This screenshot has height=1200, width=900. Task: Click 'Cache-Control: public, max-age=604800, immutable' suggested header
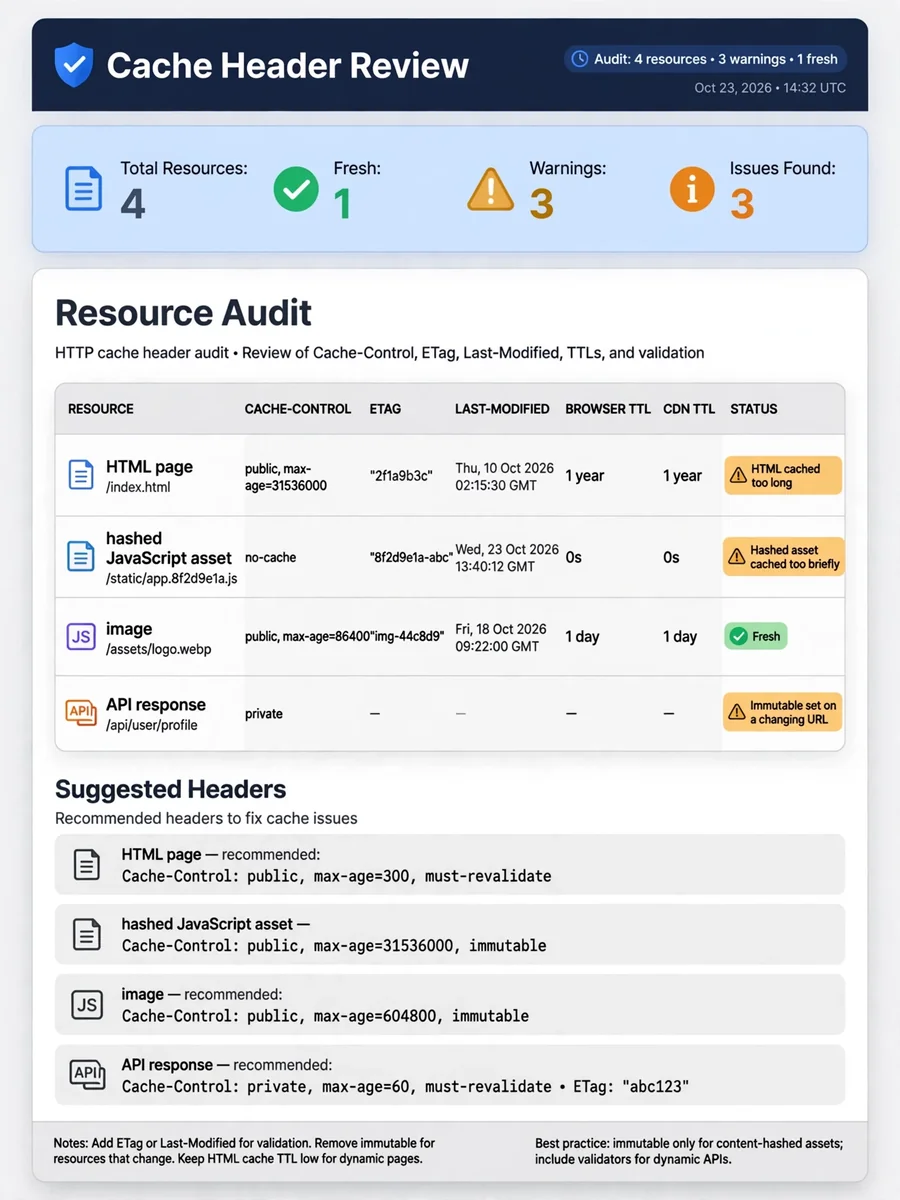(x=325, y=1016)
